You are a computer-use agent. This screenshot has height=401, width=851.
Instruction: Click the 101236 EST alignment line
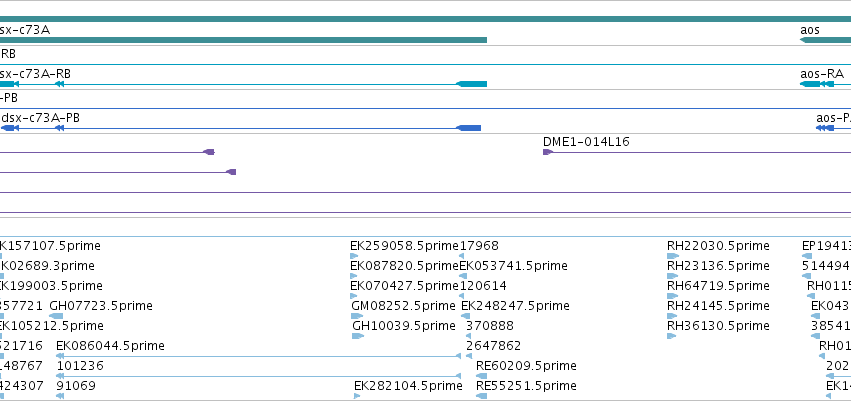pyautogui.click(x=259, y=376)
